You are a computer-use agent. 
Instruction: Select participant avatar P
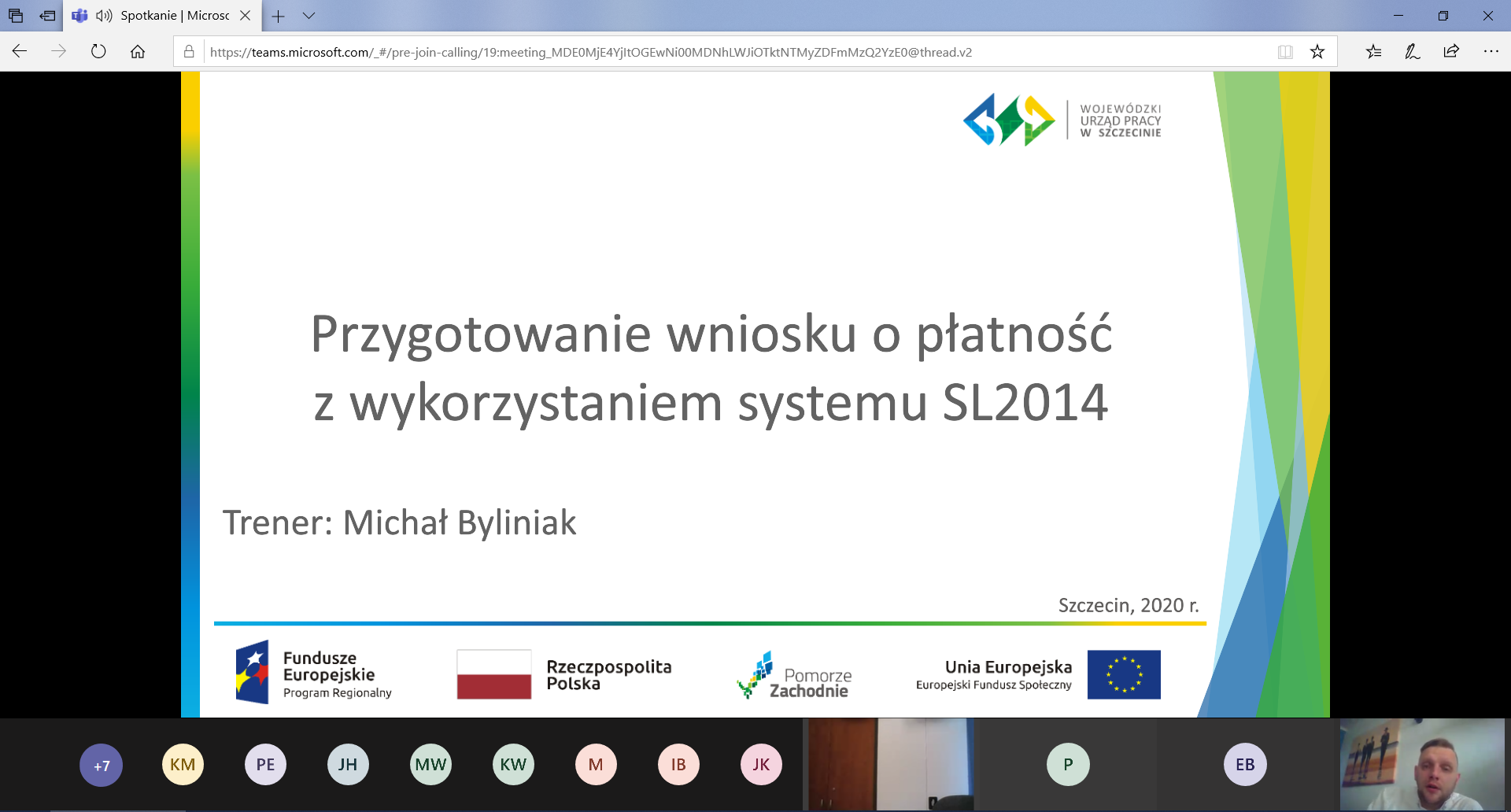[x=1068, y=765]
